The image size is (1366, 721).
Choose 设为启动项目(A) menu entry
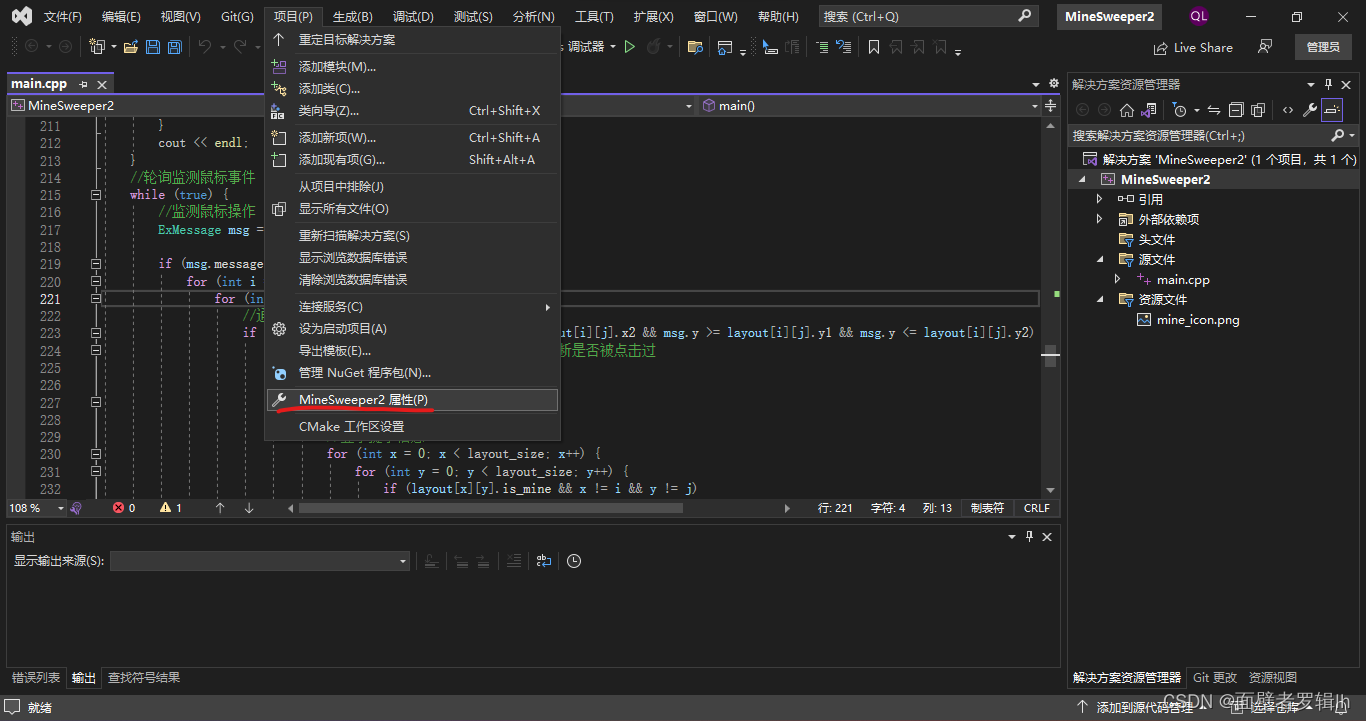(x=412, y=329)
